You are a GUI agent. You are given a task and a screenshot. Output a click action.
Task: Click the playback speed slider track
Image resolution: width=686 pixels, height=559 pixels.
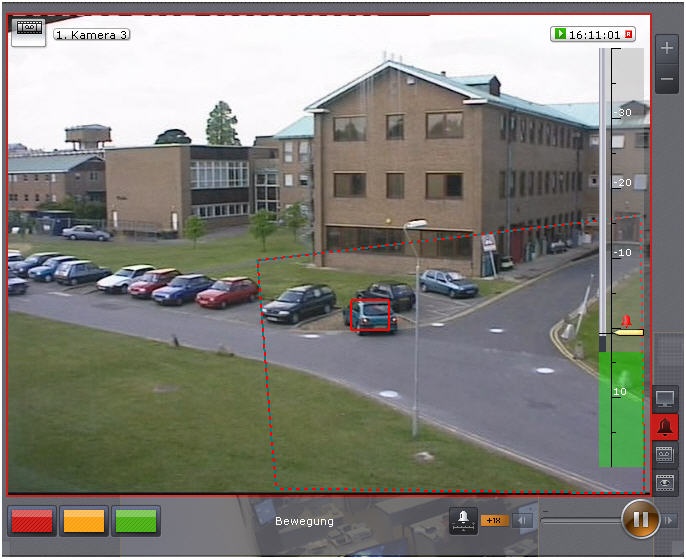click(x=581, y=520)
